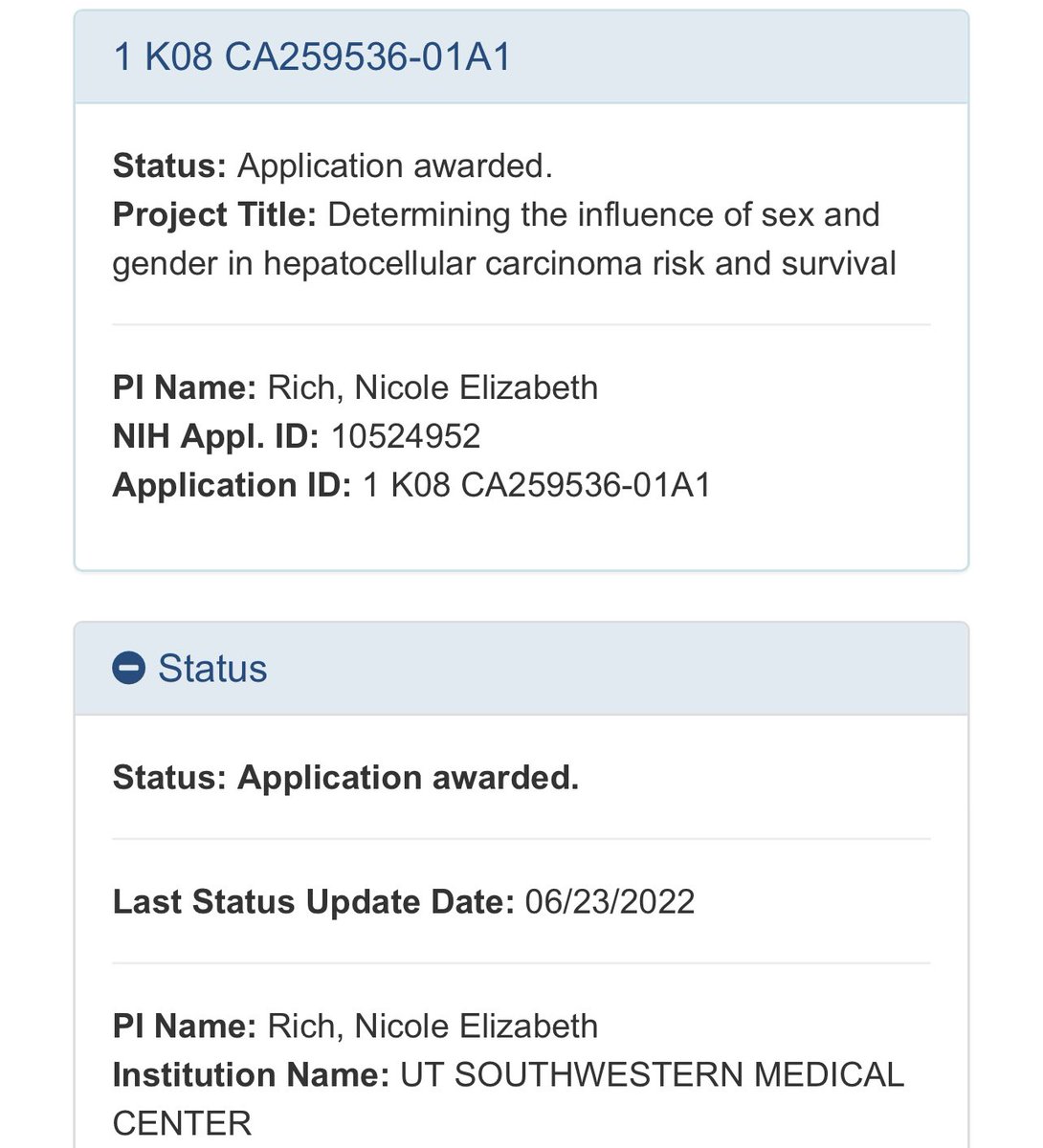Viewport: 1043px width, 1148px height.
Task: Click the project title about hepatocellular carcinoma
Action: click(x=505, y=238)
